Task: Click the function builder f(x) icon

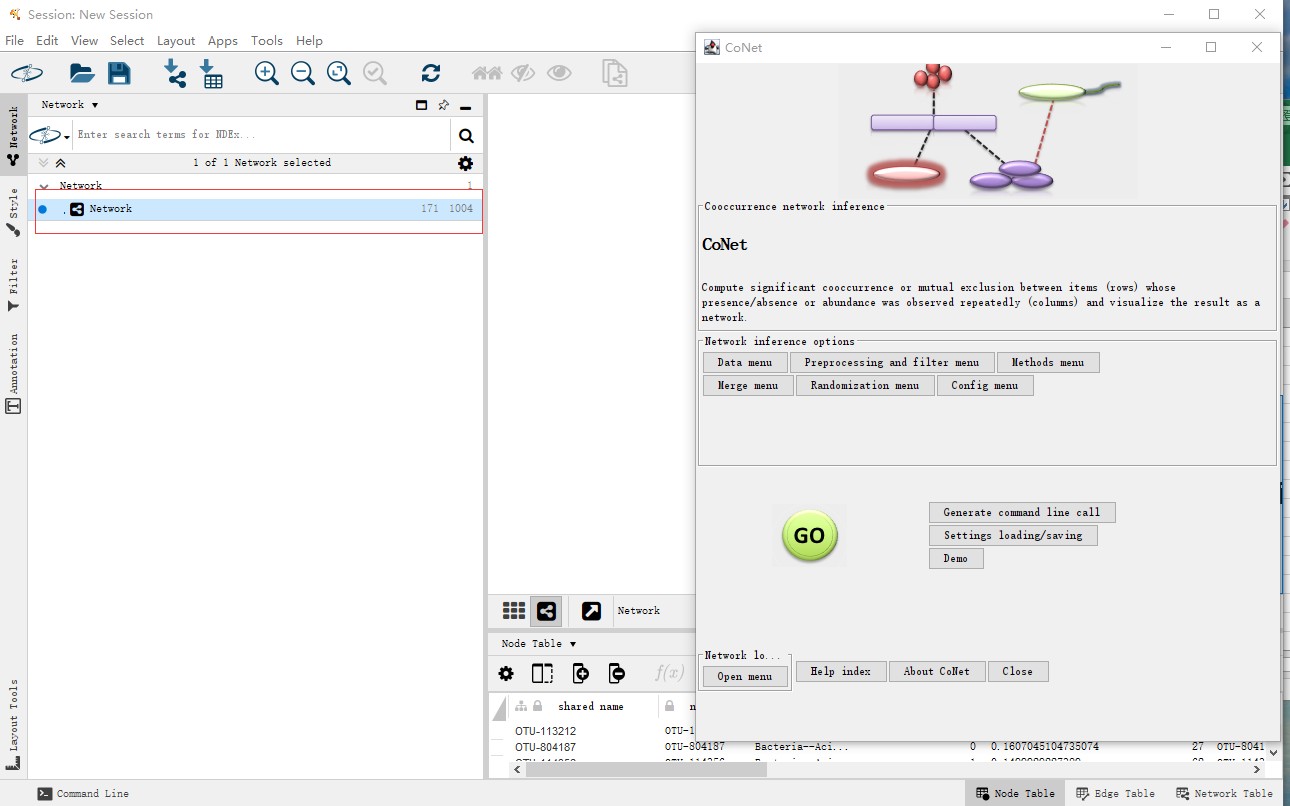Action: [x=669, y=674]
